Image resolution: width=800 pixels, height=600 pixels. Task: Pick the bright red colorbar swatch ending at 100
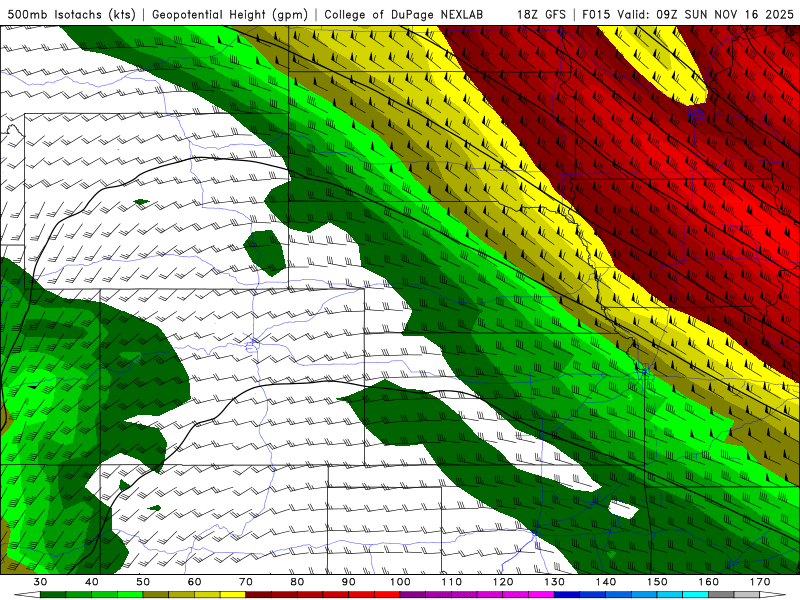[387, 594]
